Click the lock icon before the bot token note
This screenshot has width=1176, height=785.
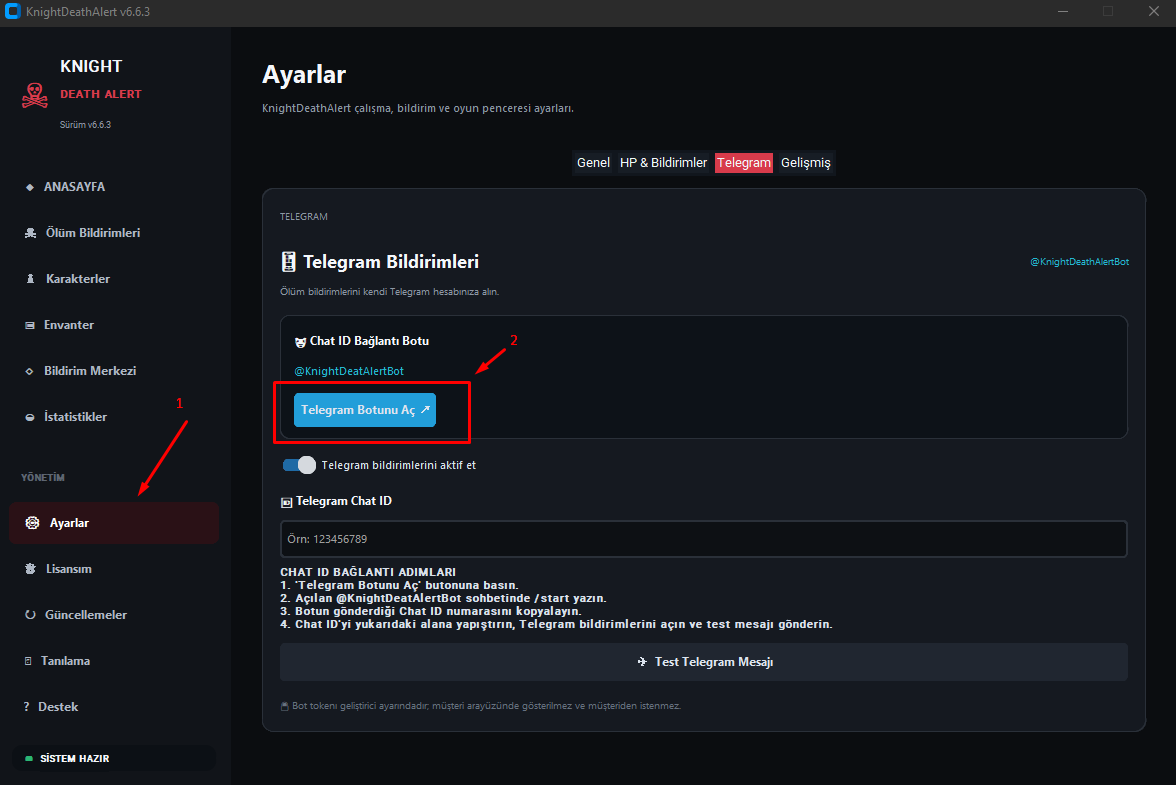click(284, 706)
